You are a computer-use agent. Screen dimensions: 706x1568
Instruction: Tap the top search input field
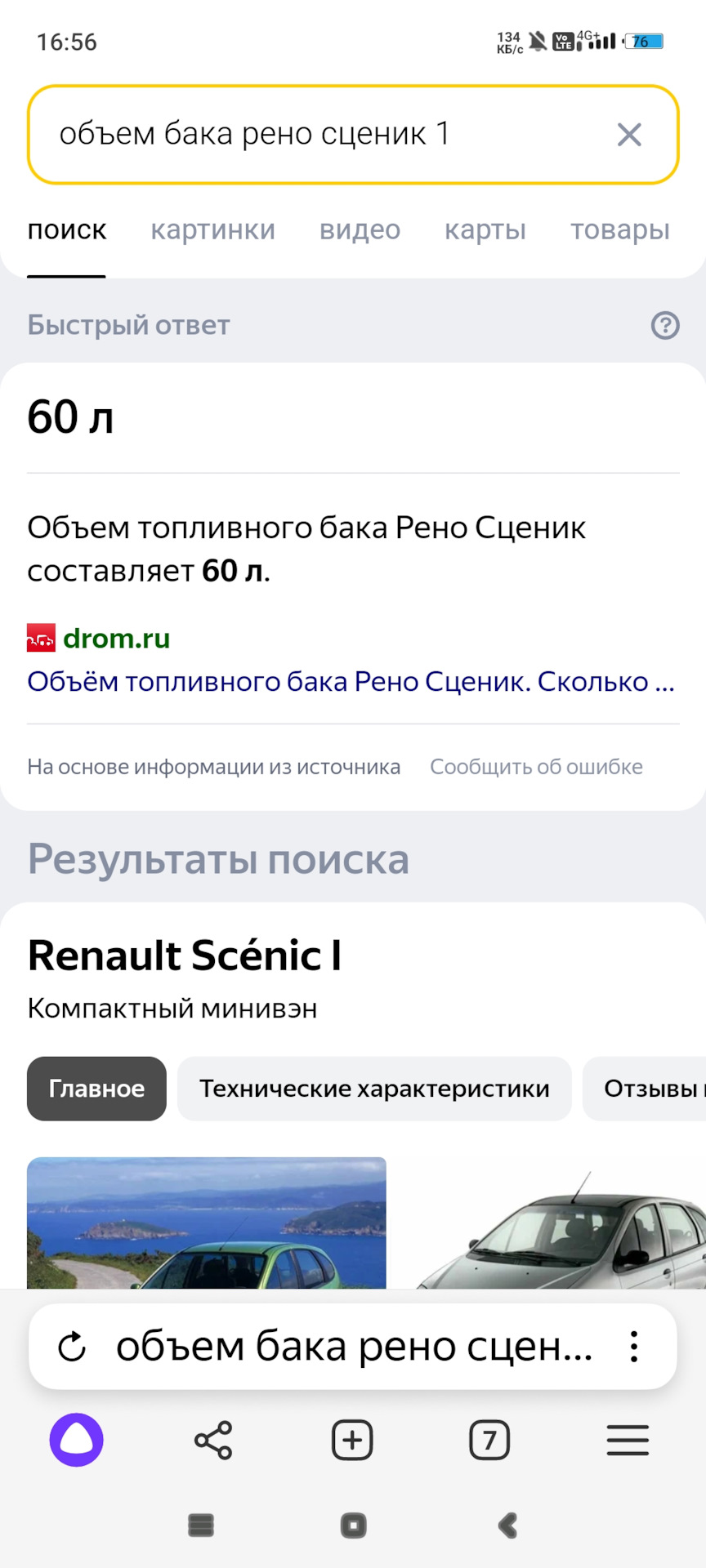(x=319, y=135)
